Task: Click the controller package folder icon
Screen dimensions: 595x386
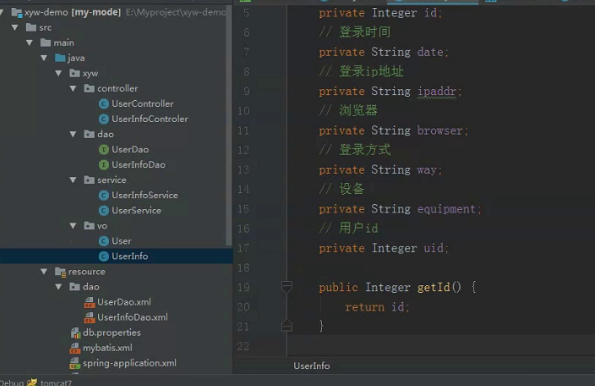Action: 89,88
